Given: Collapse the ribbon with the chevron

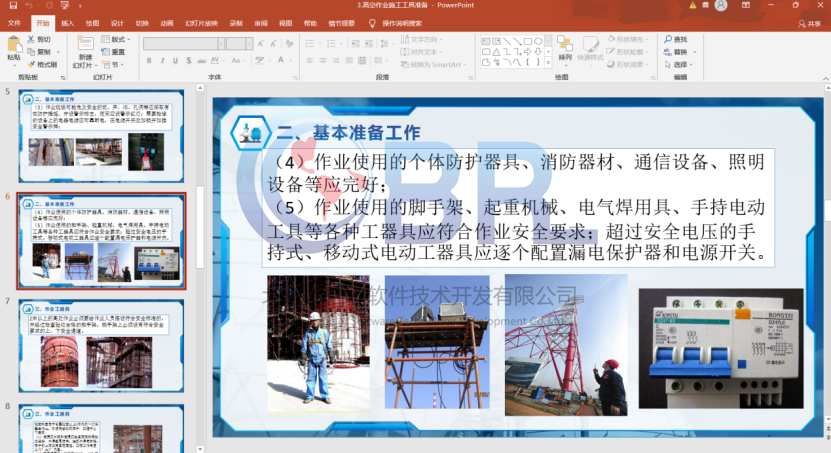Looking at the screenshot, I should (x=825, y=78).
